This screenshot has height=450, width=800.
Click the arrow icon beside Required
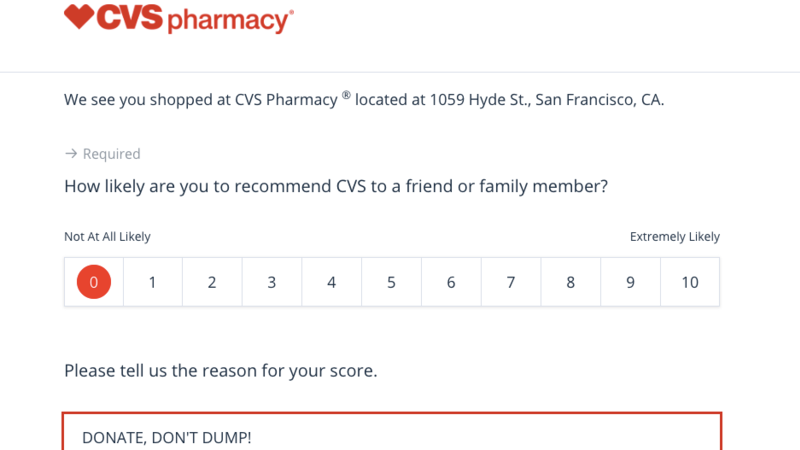[x=71, y=154]
